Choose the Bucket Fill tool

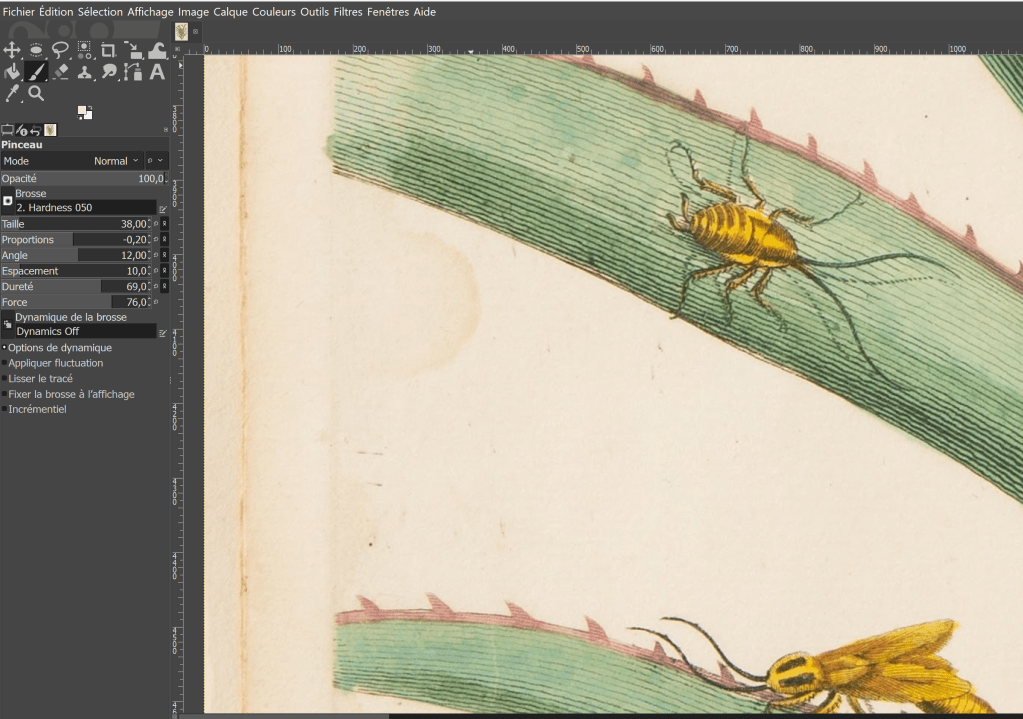tap(12, 72)
